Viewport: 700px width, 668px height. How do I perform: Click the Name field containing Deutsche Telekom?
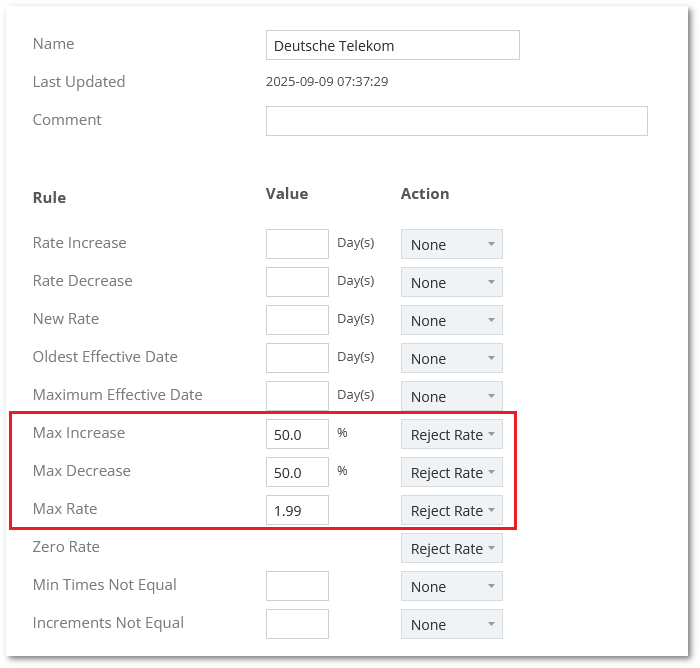point(392,45)
